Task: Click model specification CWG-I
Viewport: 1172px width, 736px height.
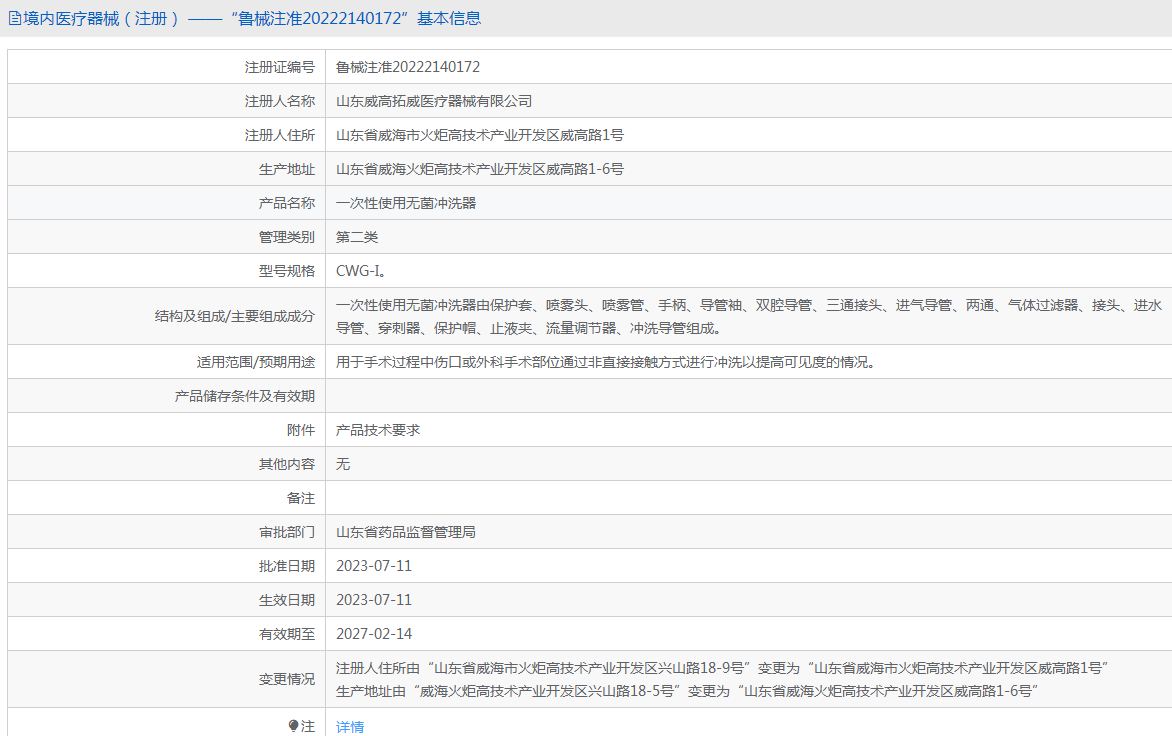Action: 360,271
